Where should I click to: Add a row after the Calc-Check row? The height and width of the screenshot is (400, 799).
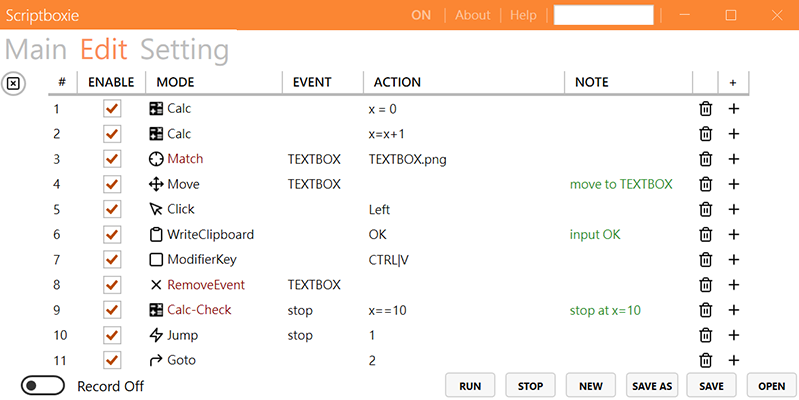point(734,310)
